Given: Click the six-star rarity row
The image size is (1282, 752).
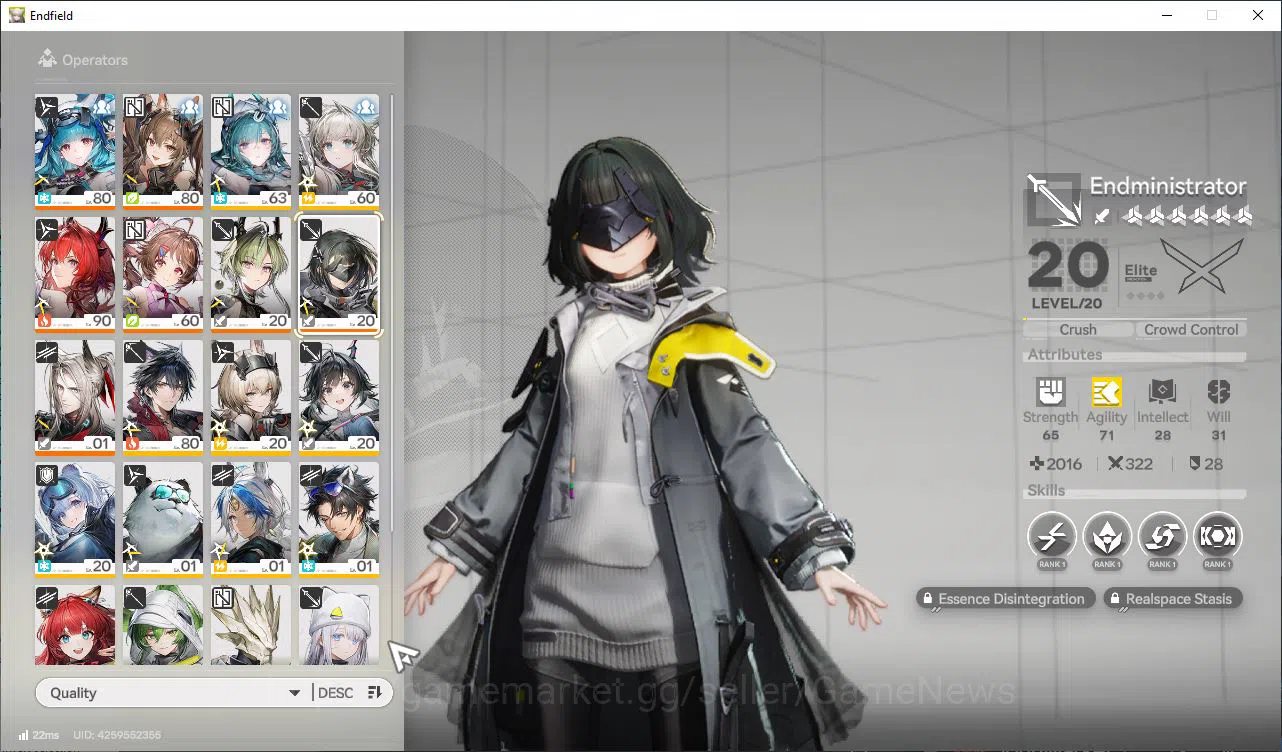Looking at the screenshot, I should [x=1186, y=215].
